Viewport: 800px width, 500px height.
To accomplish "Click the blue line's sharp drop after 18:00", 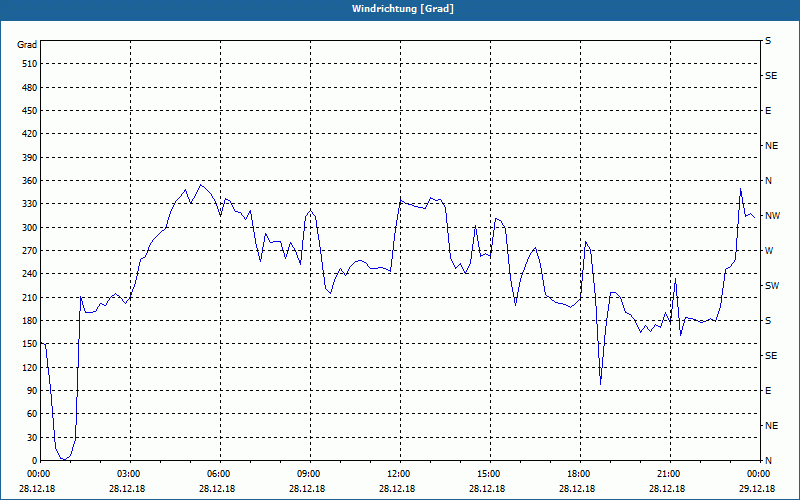I will (601, 384).
